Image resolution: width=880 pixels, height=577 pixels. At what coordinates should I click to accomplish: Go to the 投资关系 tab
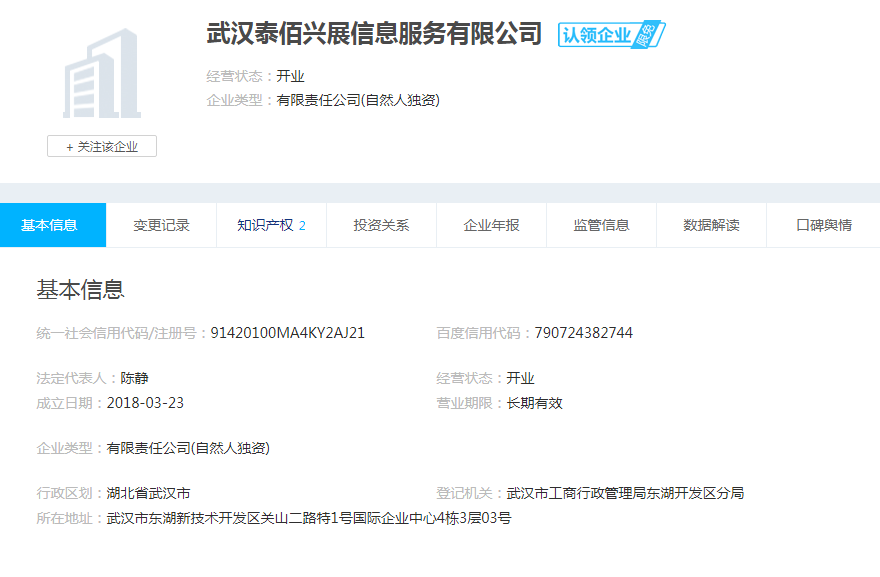coord(381,225)
